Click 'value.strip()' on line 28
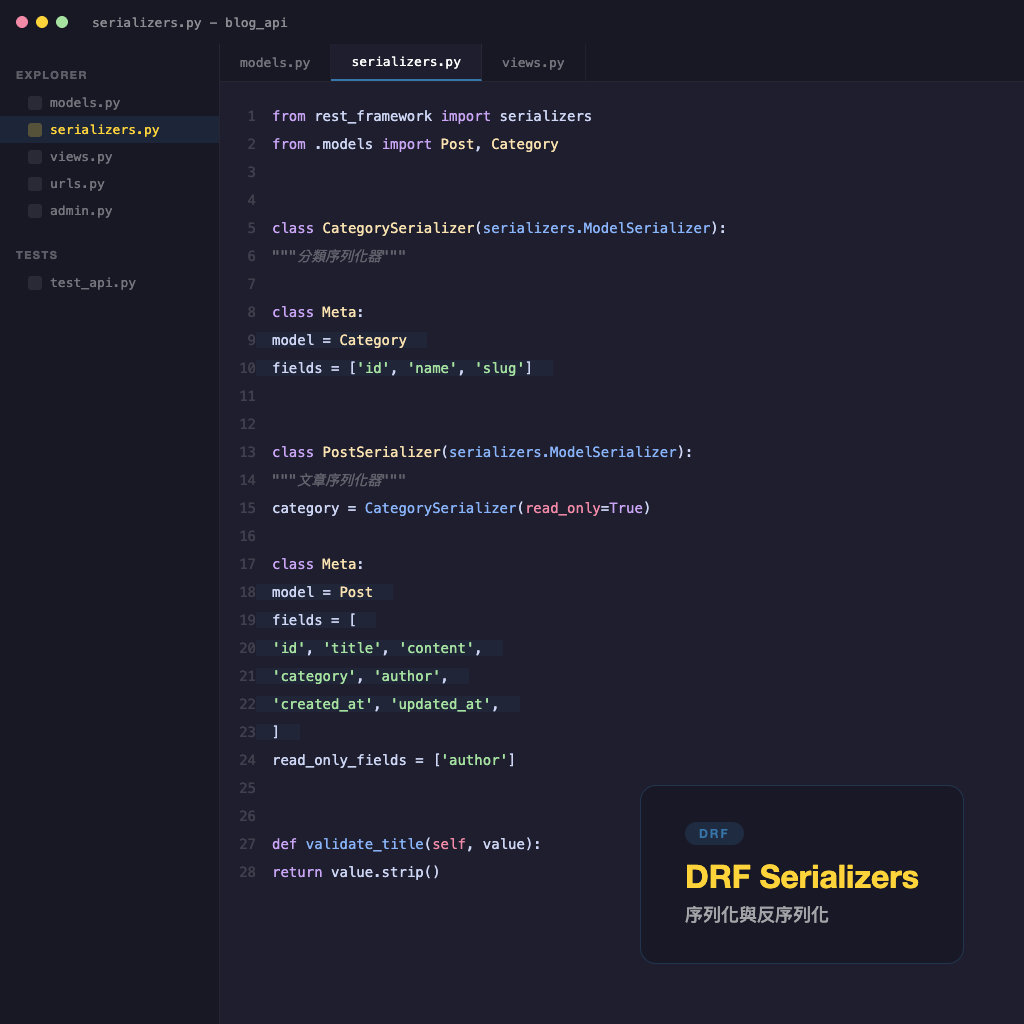Screen dimensions: 1024x1024 pyautogui.click(x=385, y=872)
